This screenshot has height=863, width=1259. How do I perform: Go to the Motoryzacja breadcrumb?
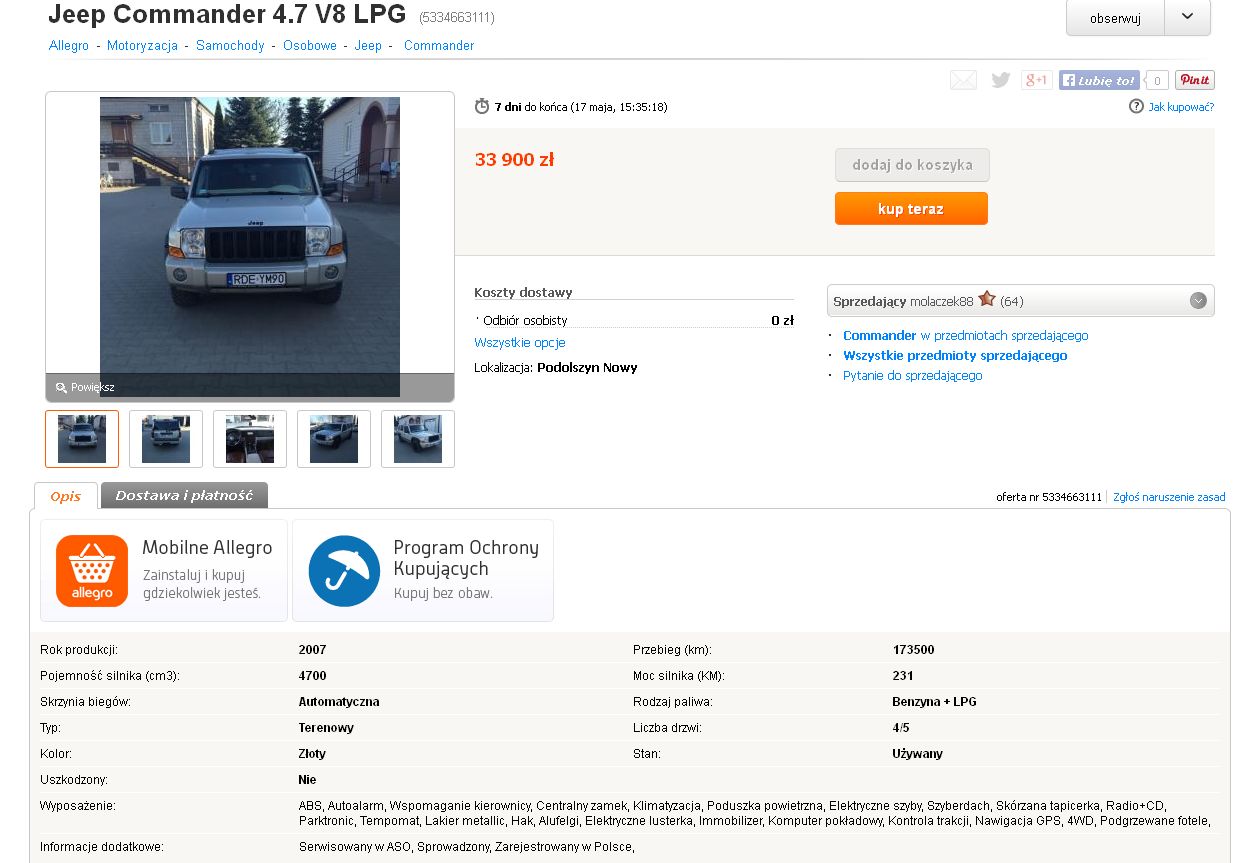(x=142, y=46)
